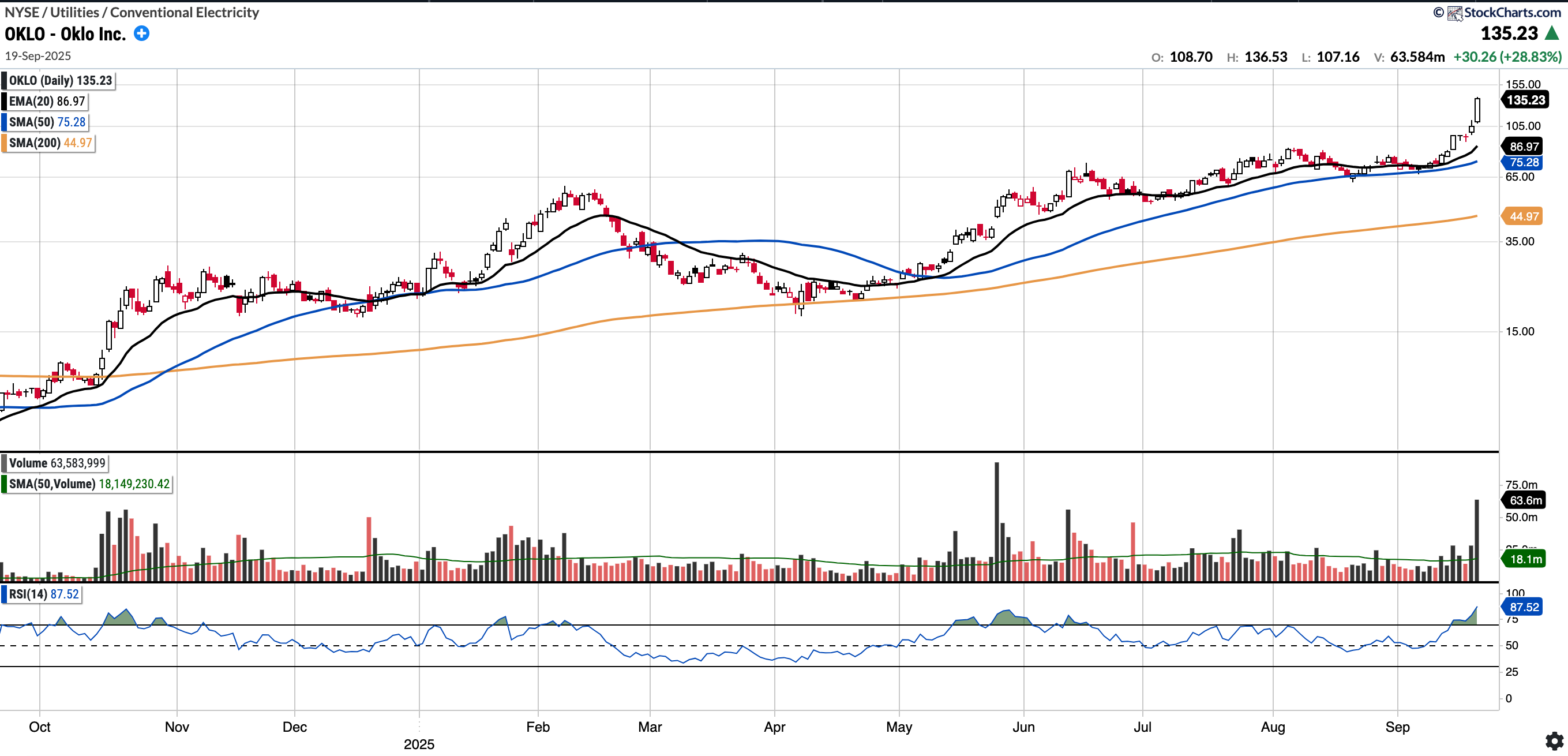This screenshot has width=1568, height=756.
Task: Click the green 18.1m volume average tag
Action: [x=1525, y=559]
